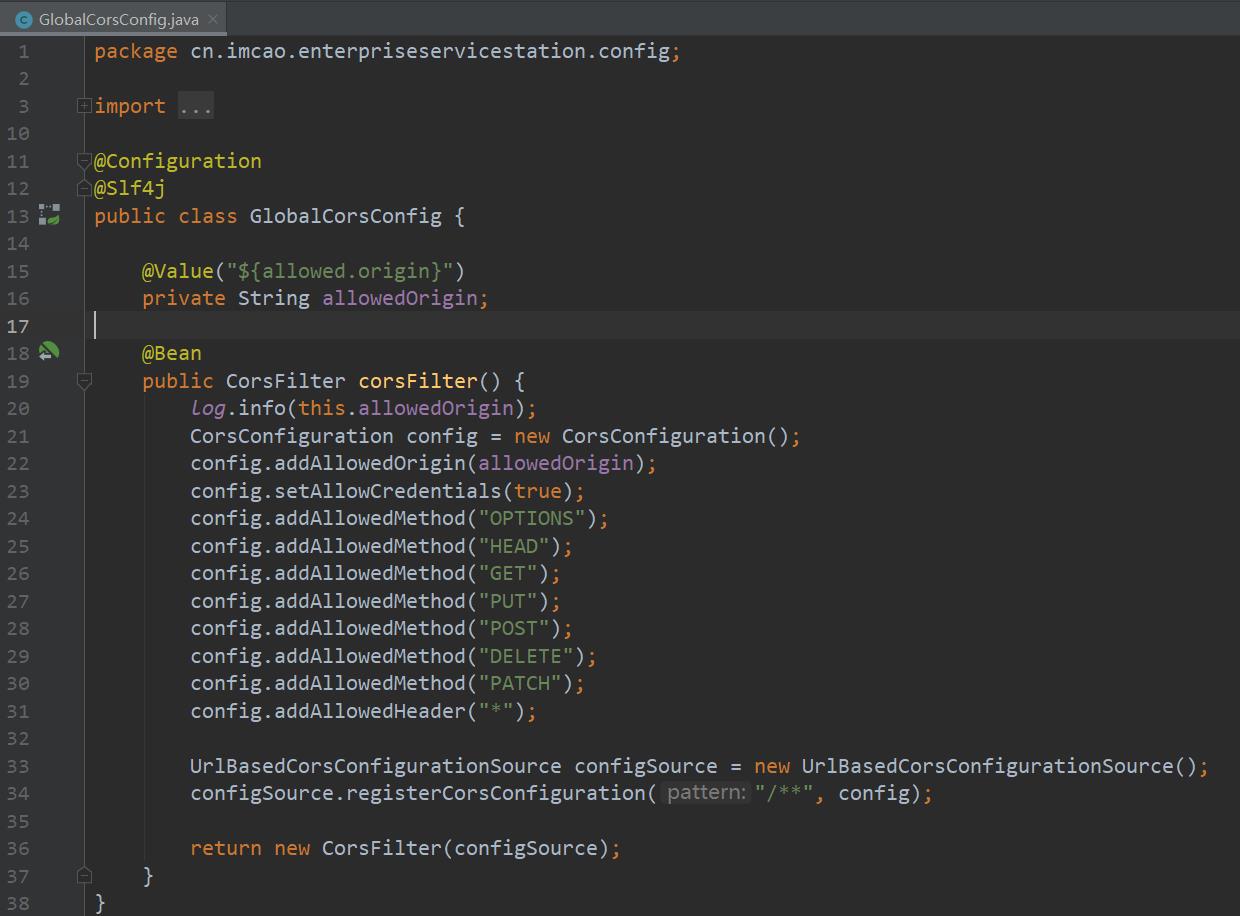Collapse the fold marker beside @Configuration
The height and width of the screenshot is (916, 1240).
coord(84,161)
